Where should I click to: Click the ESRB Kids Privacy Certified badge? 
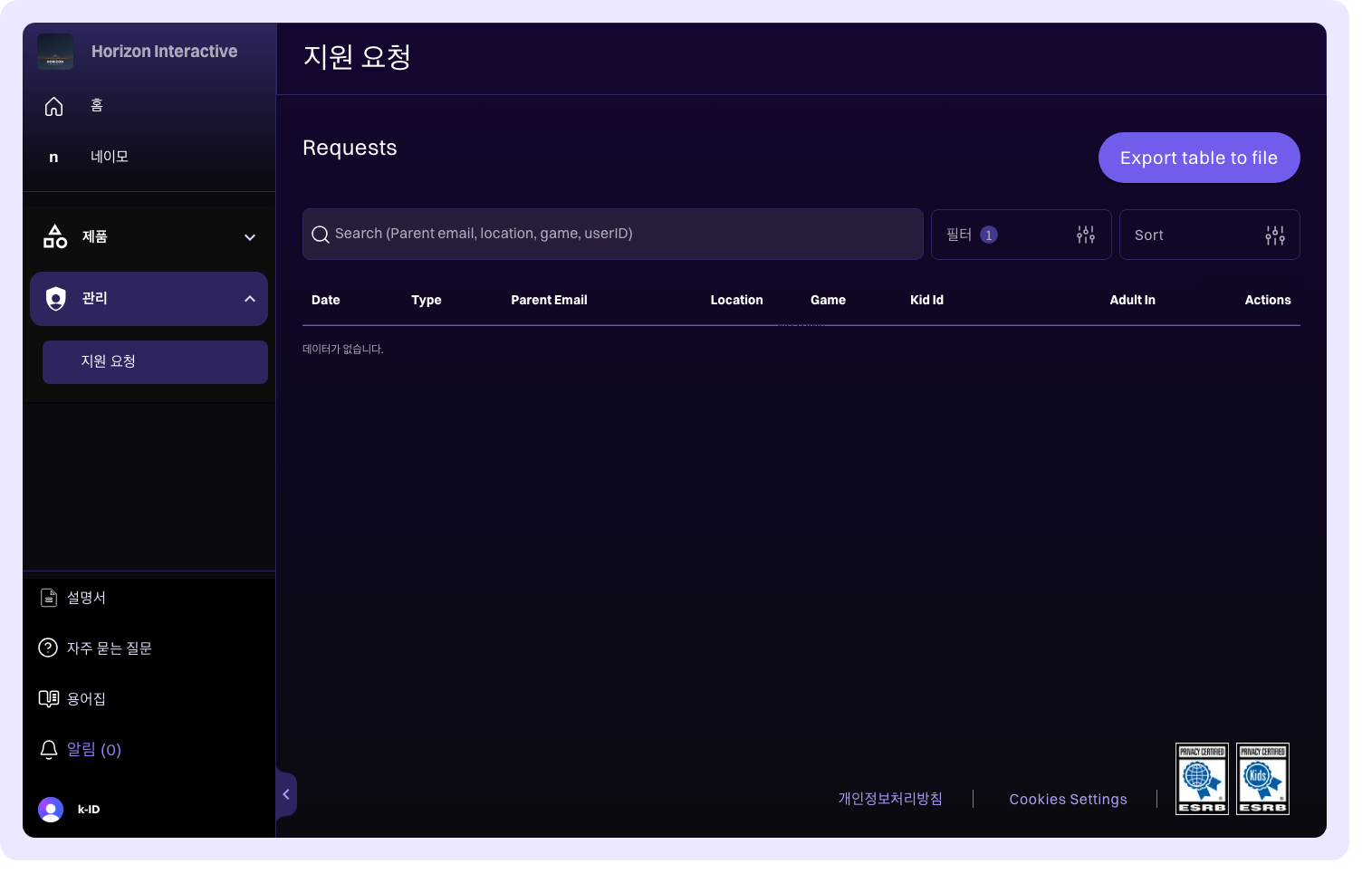click(x=1262, y=779)
